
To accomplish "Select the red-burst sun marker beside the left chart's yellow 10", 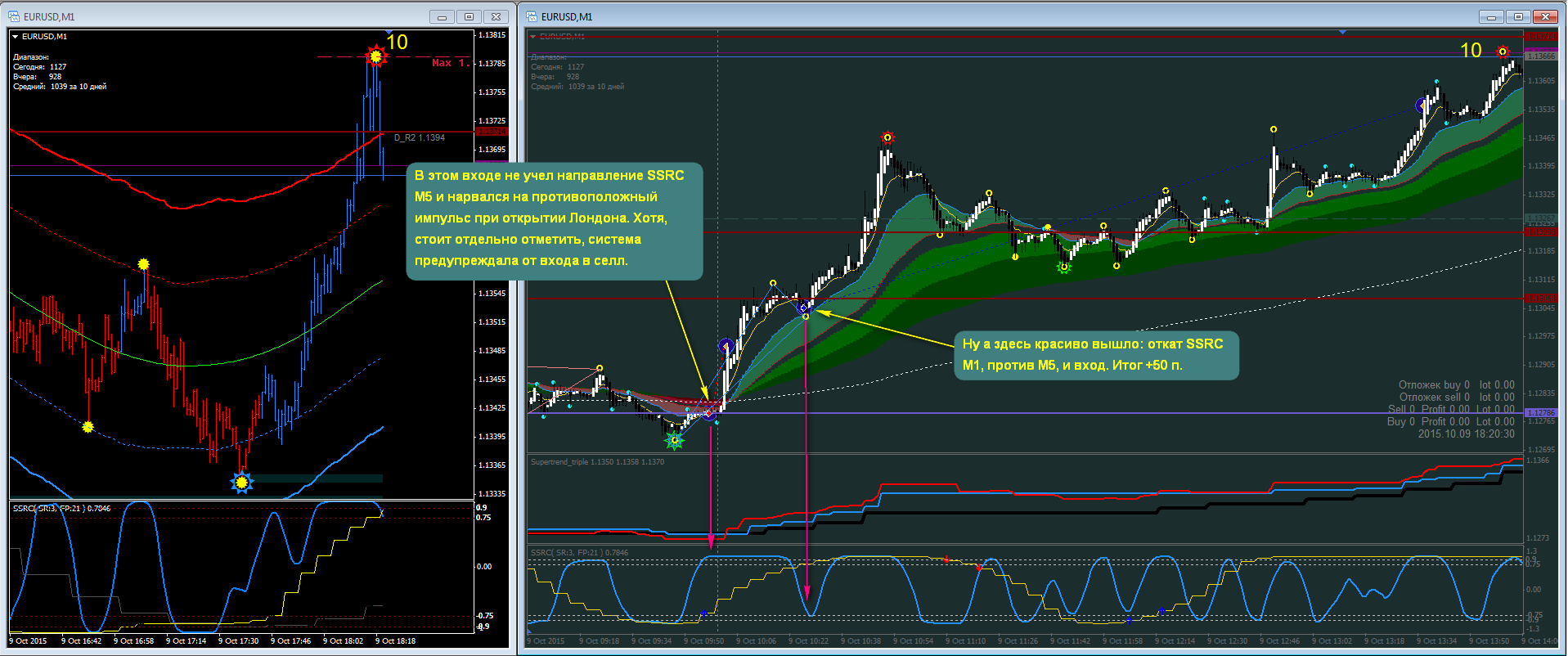I will [x=375, y=56].
